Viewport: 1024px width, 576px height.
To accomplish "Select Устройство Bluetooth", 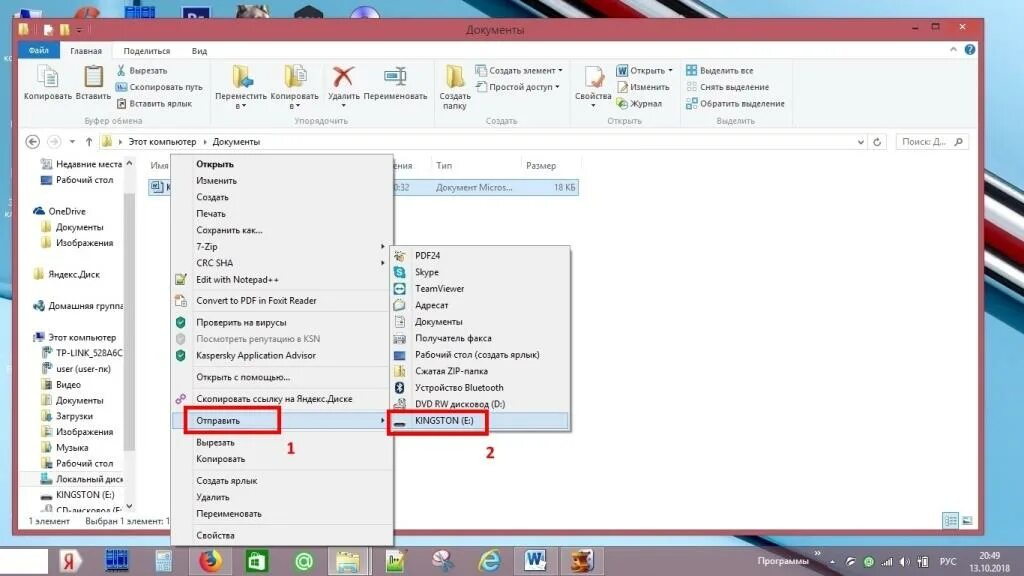I will pyautogui.click(x=480, y=387).
